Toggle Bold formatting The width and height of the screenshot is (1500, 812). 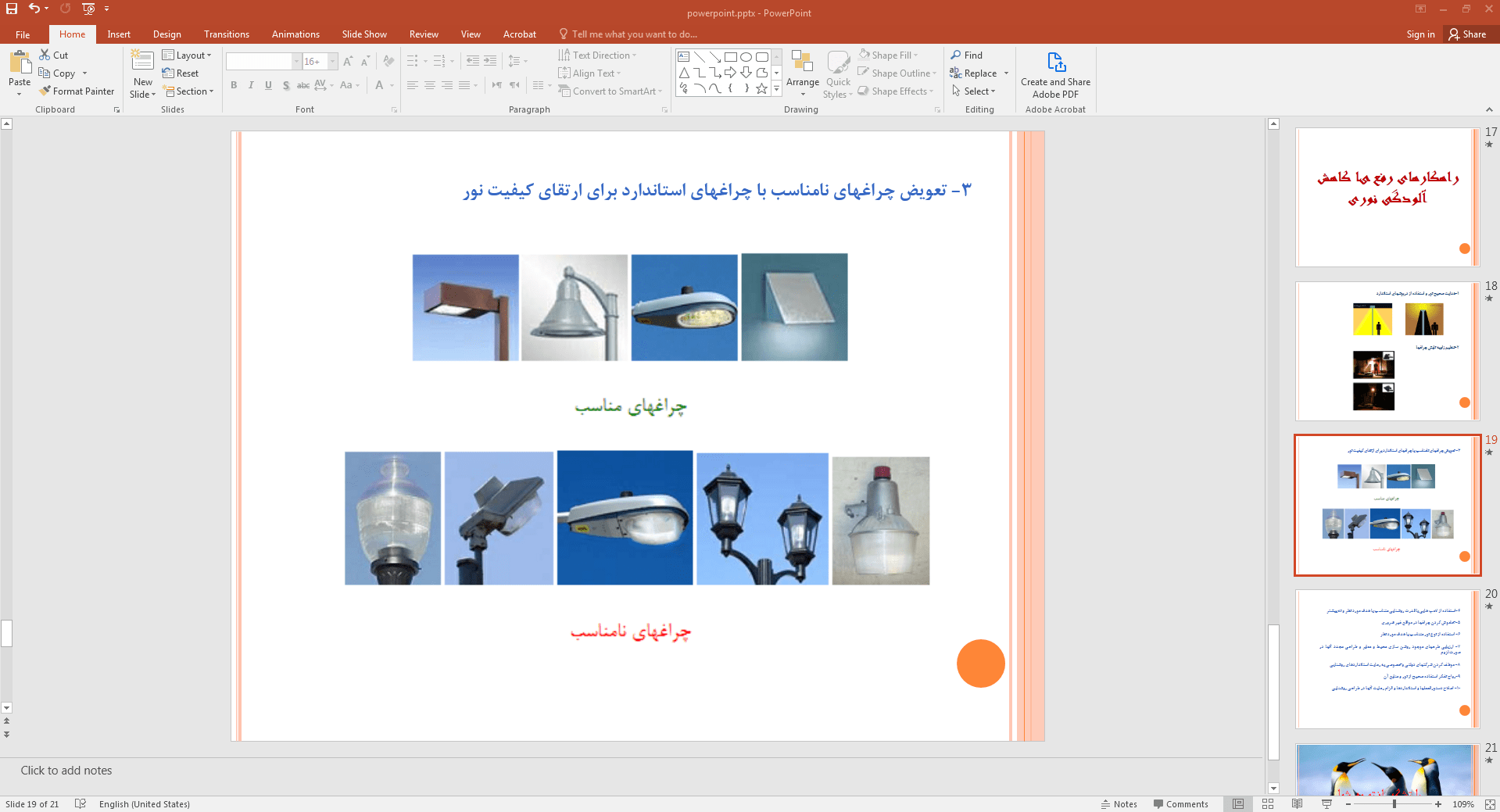(233, 85)
